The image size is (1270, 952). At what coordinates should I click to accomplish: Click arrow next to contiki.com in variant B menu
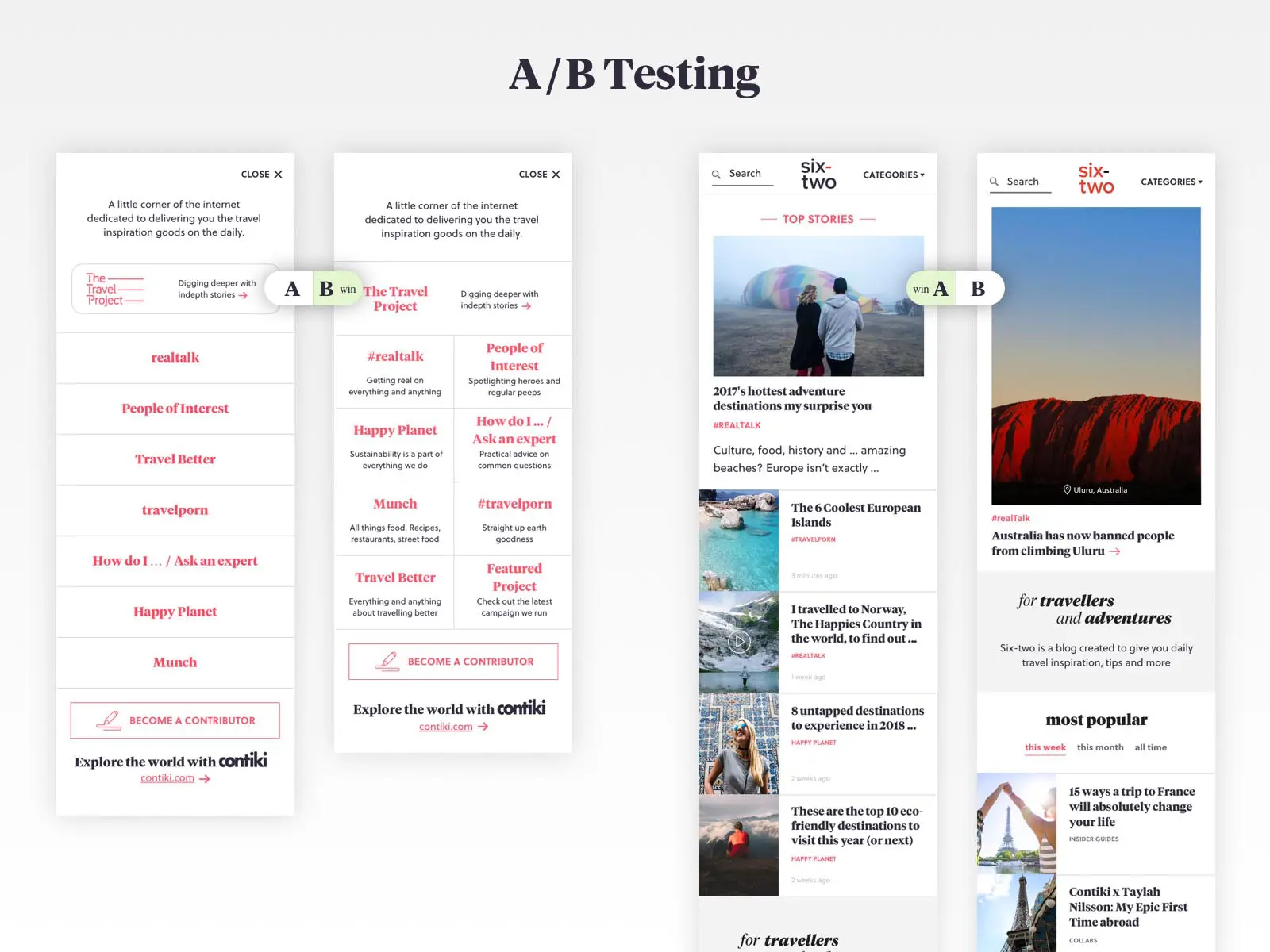483,727
